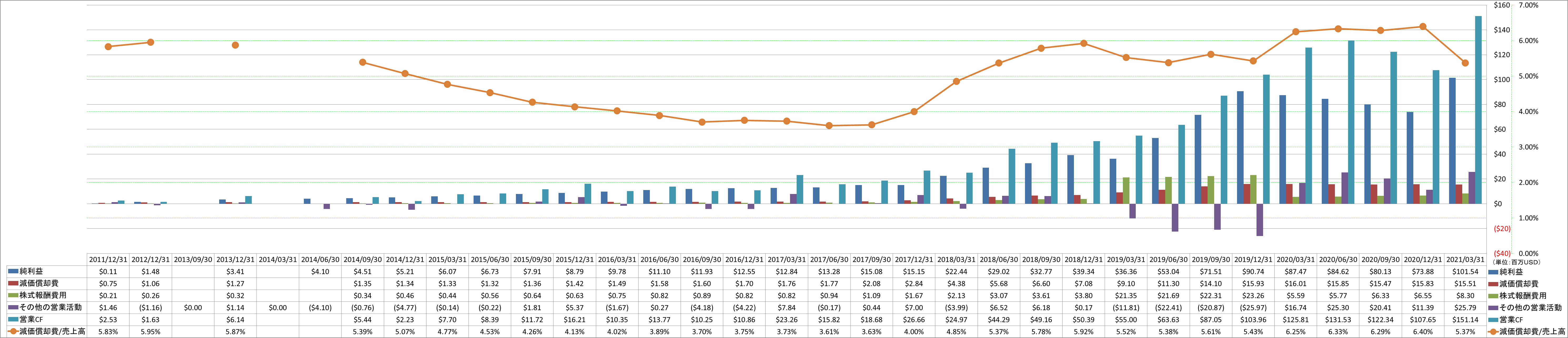Select the 6.40% ratio cell
The image size is (1568, 338).
click(x=1423, y=332)
